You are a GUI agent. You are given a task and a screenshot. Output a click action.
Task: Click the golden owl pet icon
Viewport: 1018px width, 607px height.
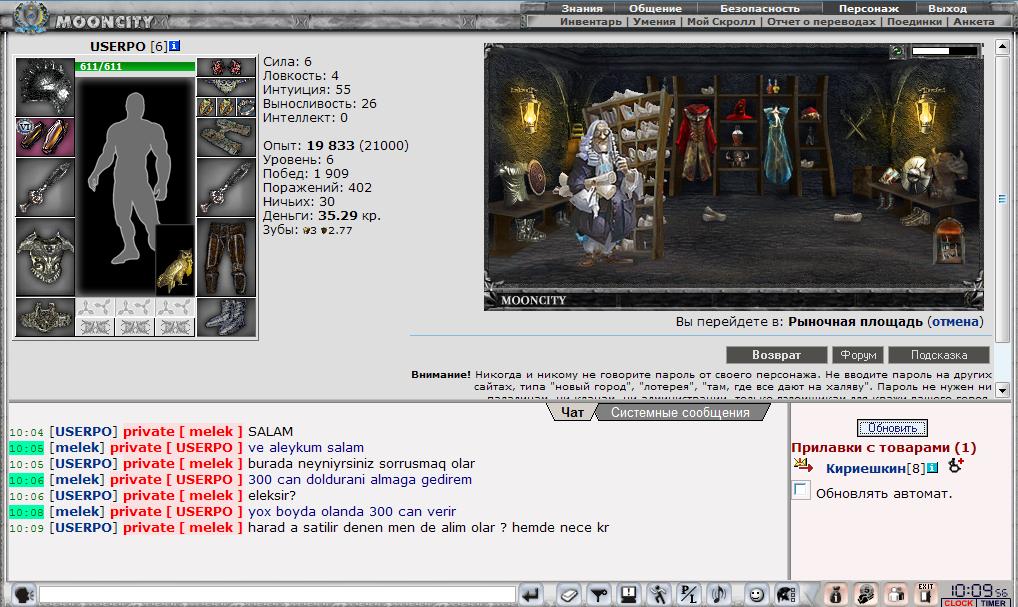point(175,260)
